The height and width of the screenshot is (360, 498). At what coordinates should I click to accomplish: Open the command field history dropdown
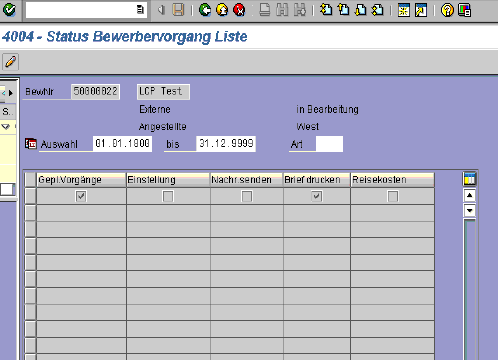click(x=140, y=10)
